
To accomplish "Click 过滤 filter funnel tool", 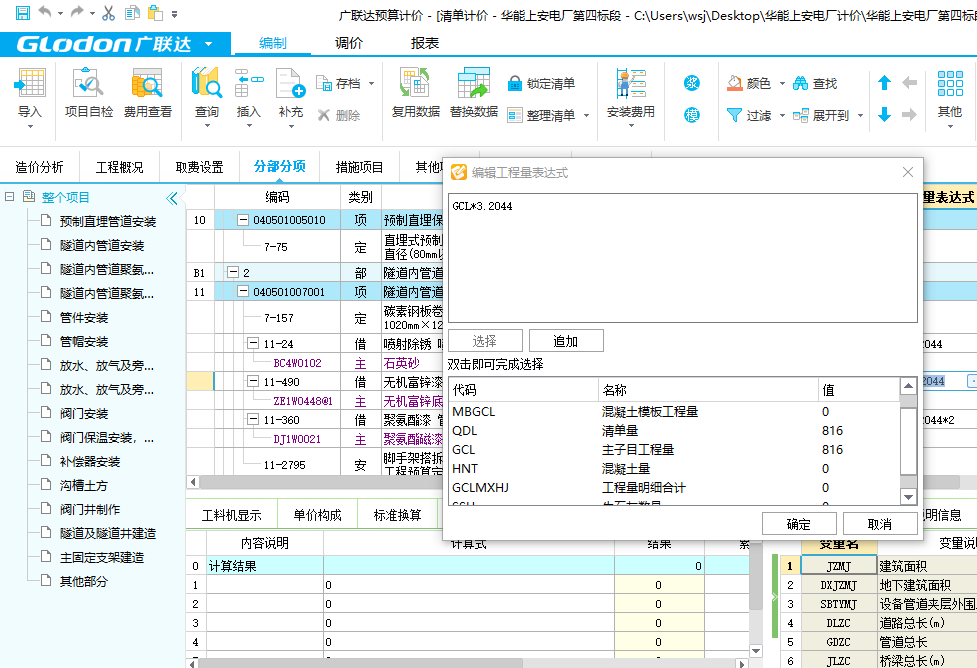I will 749,115.
